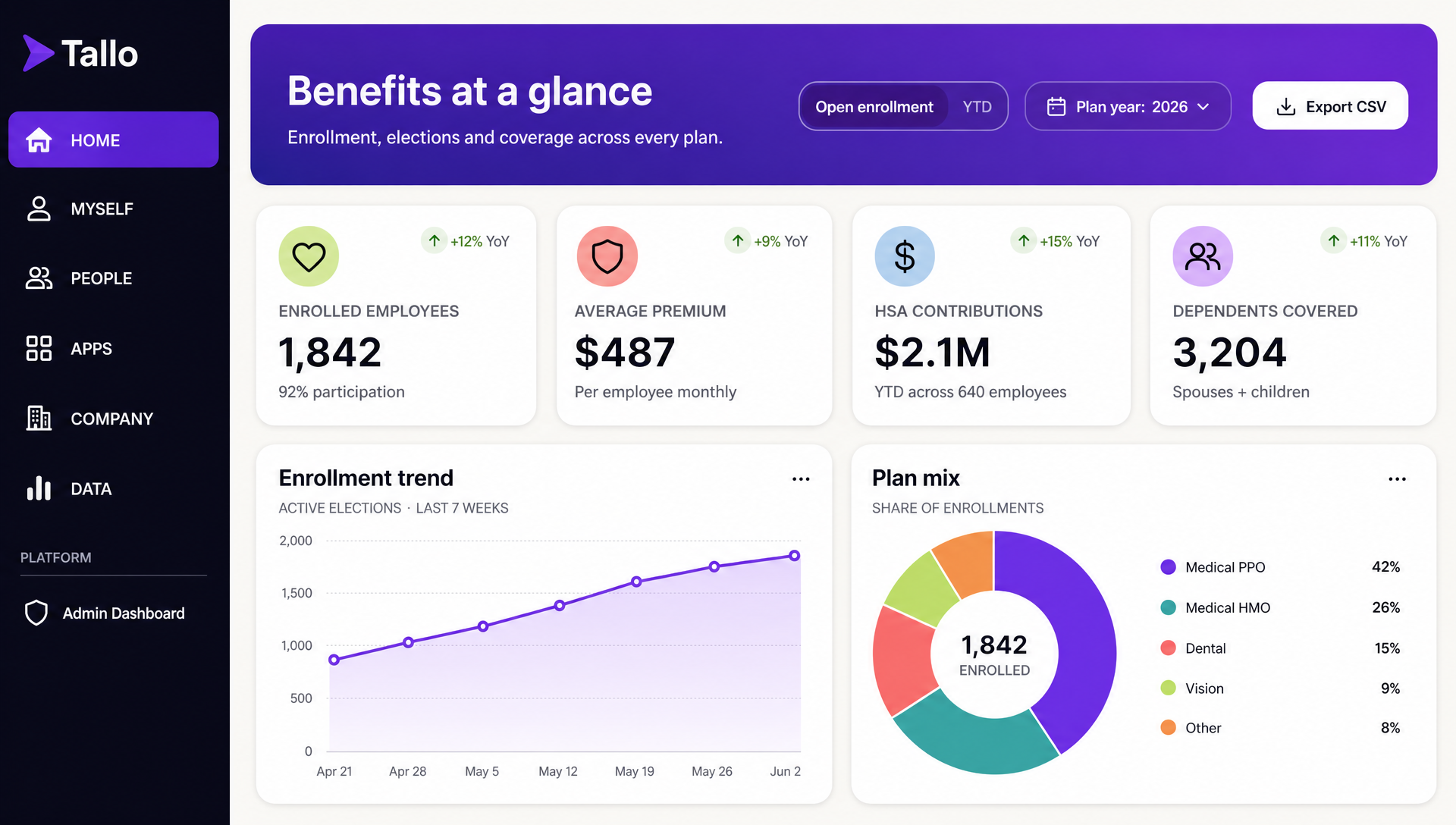Click the Export CSV button
The image size is (1456, 825).
1330,105
